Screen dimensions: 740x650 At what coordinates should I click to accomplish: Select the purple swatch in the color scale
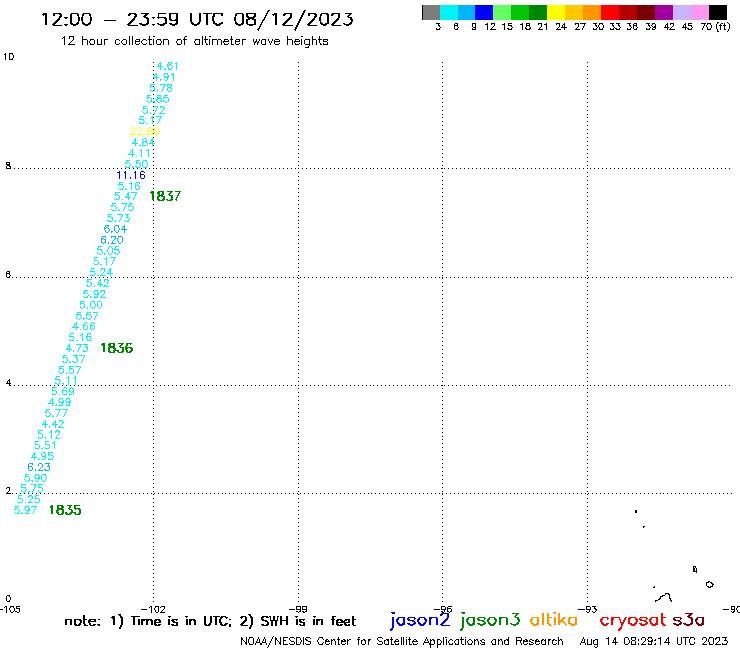point(664,12)
